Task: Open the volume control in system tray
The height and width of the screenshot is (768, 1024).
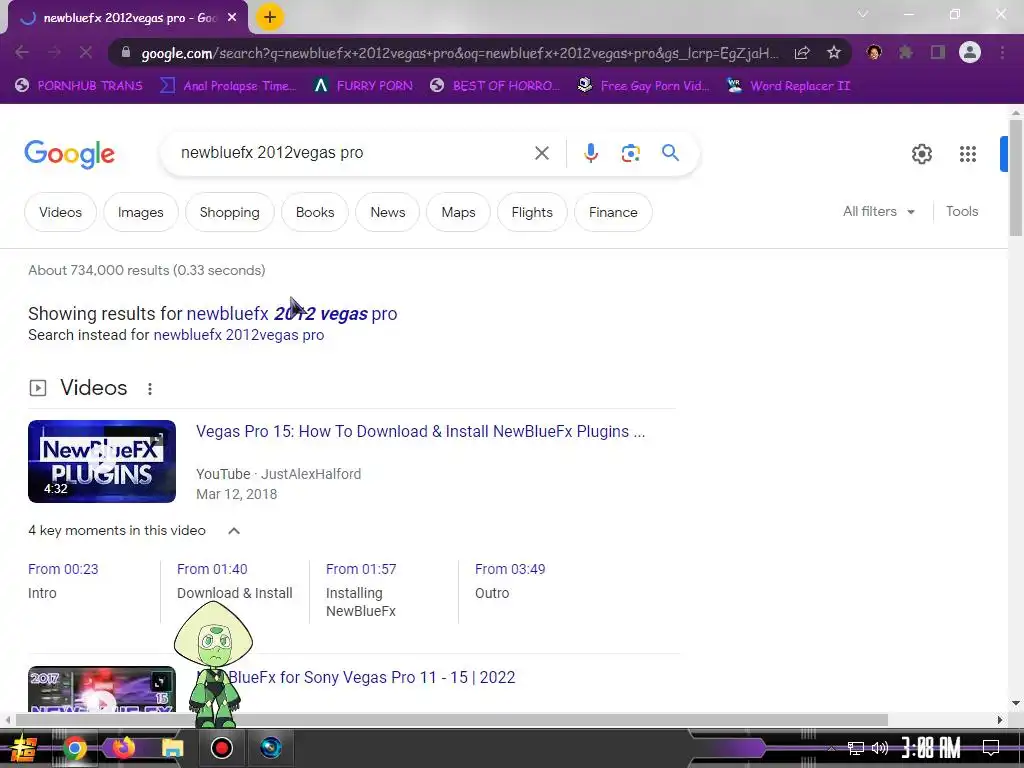Action: [880, 748]
